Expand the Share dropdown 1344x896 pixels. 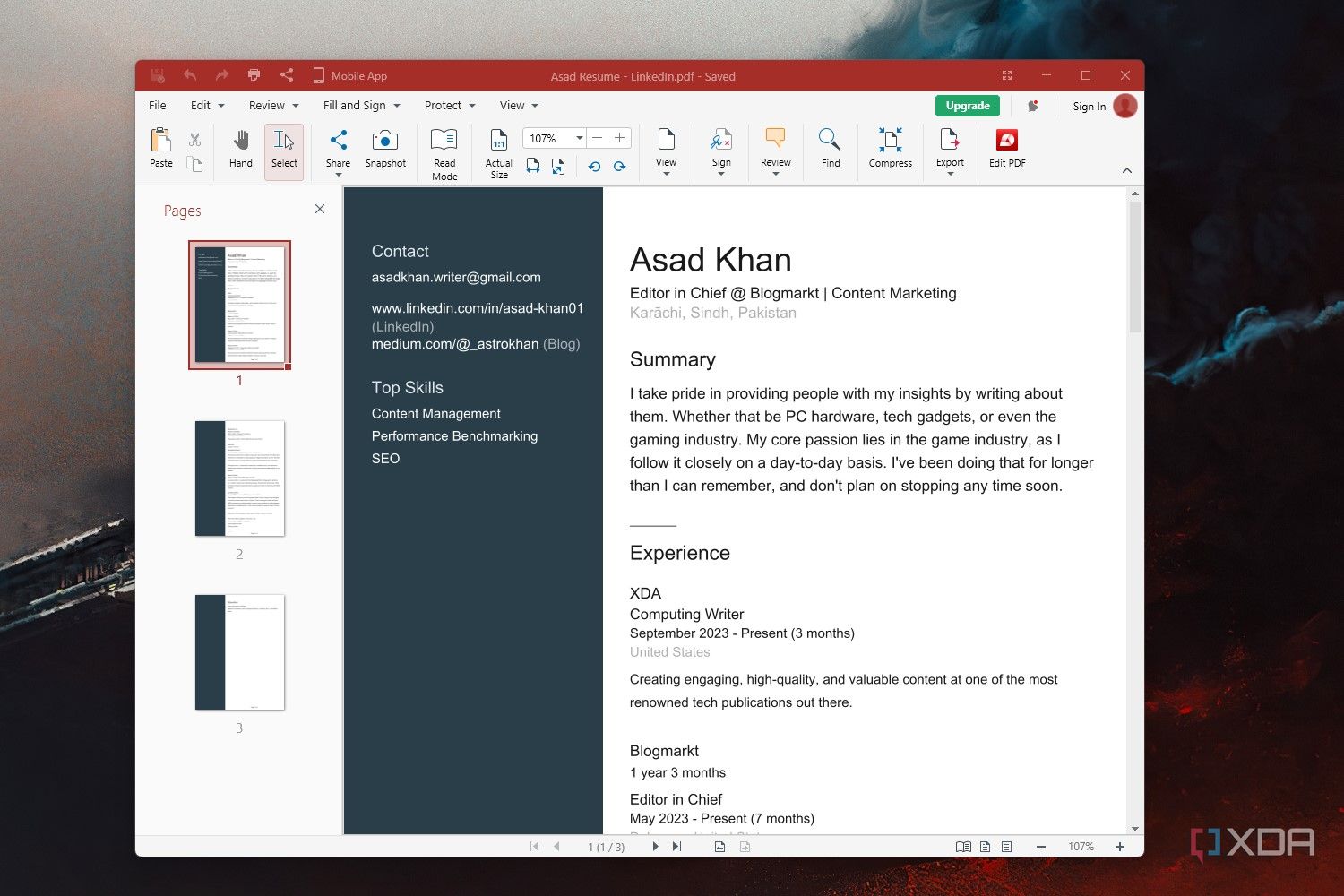338,175
